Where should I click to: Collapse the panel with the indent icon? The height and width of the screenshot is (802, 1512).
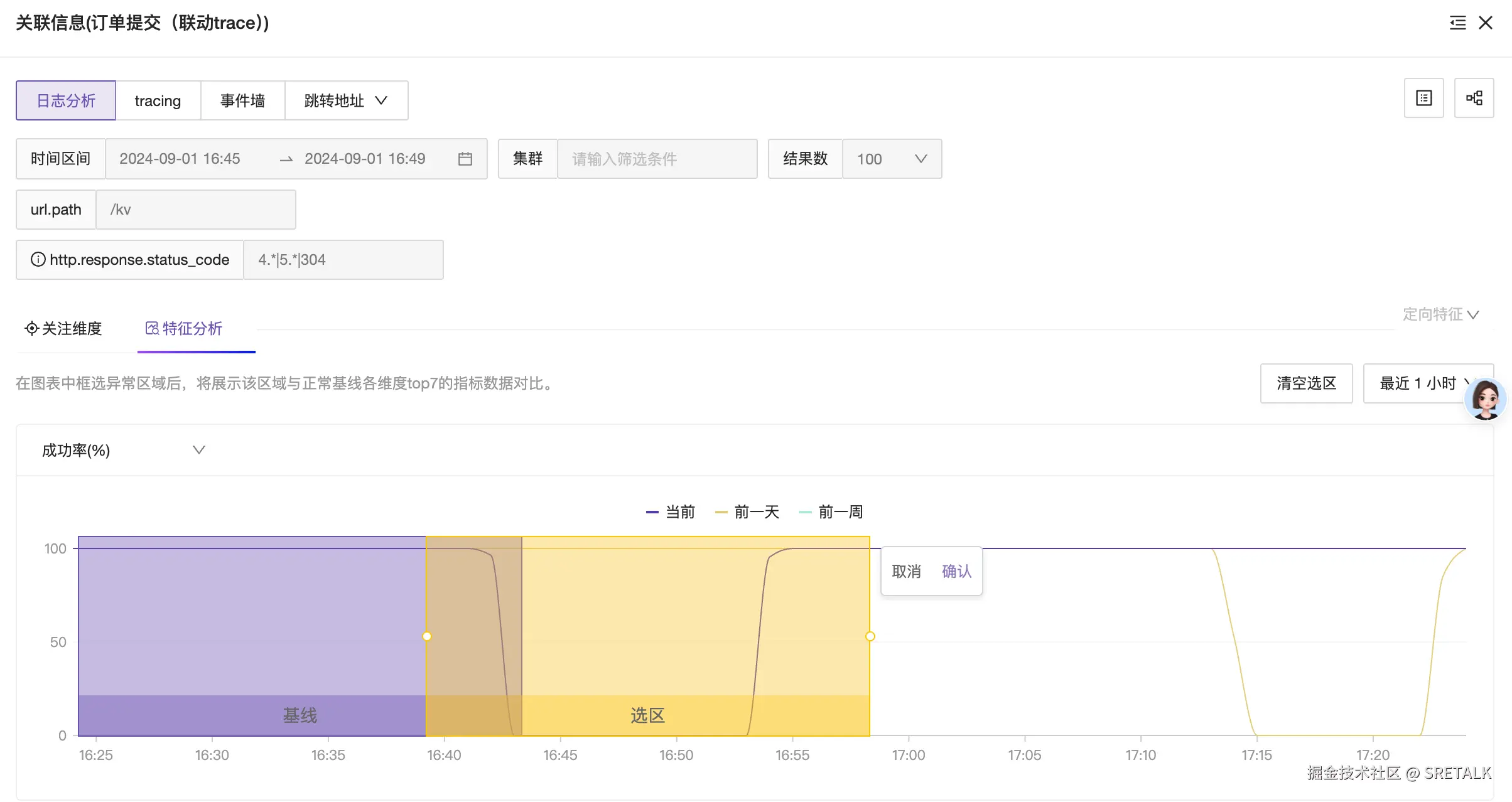pyautogui.click(x=1458, y=23)
